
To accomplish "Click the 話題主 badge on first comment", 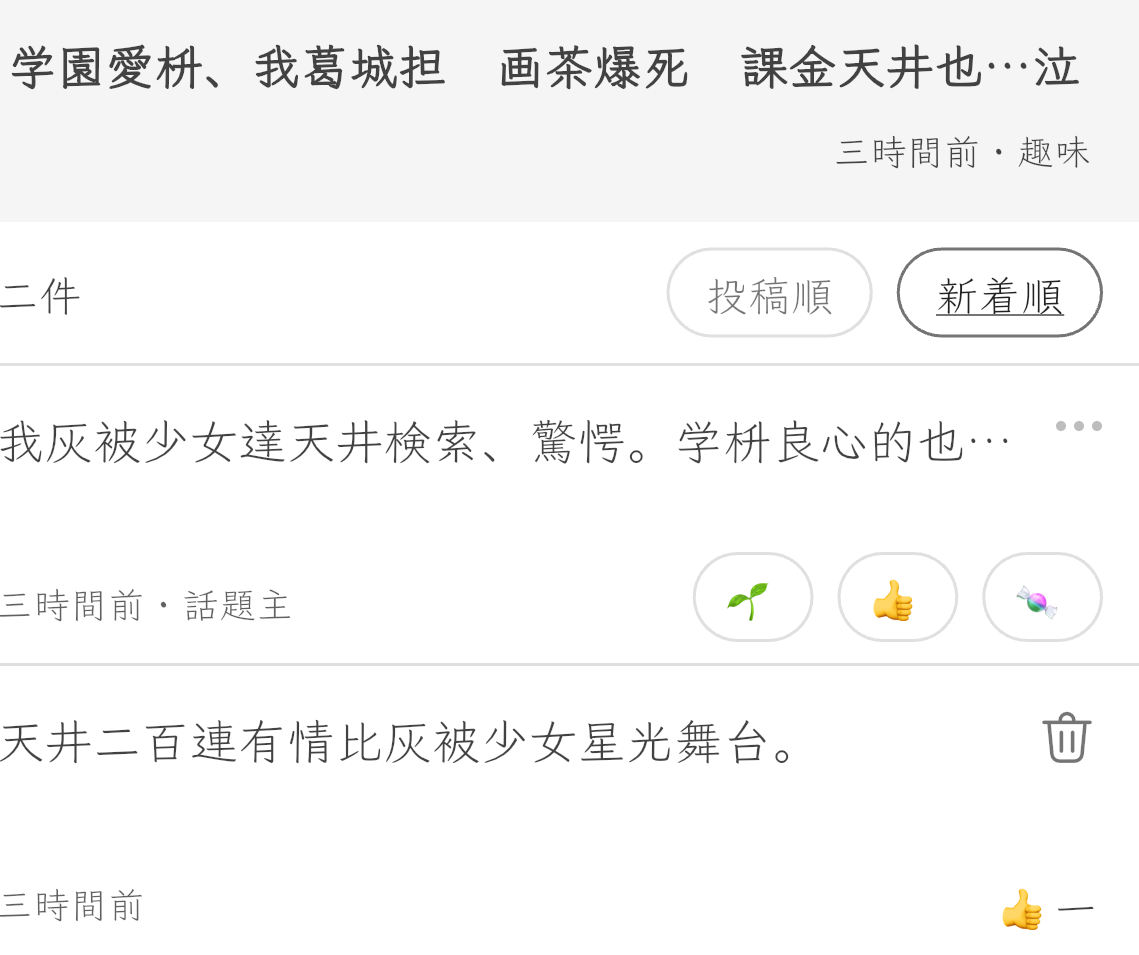I will [238, 606].
